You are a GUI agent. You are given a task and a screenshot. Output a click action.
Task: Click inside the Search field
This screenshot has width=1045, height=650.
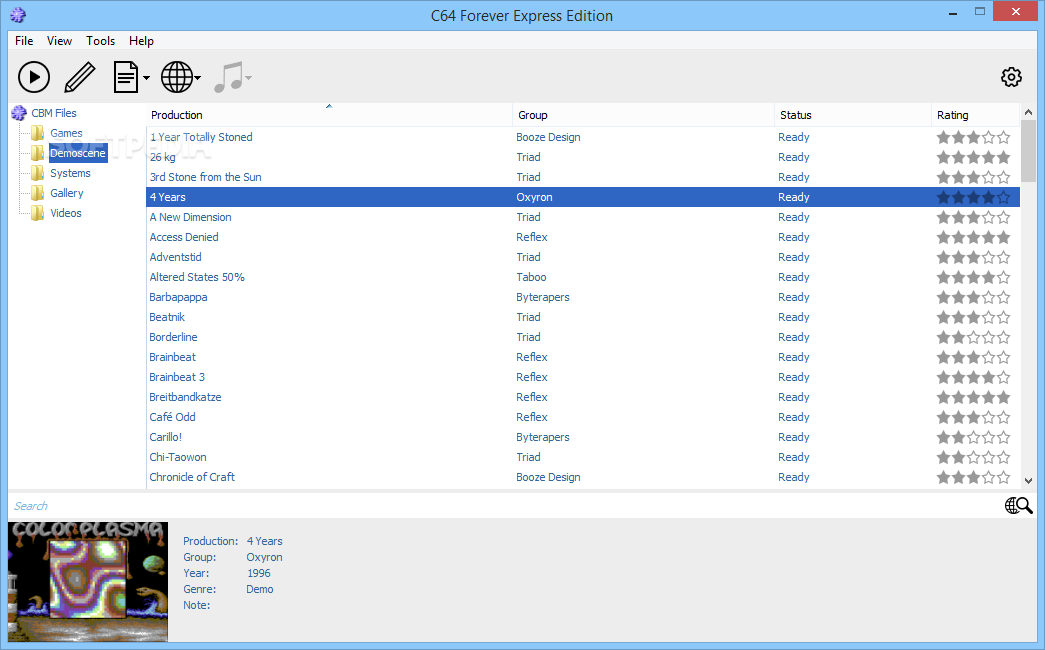(x=503, y=506)
